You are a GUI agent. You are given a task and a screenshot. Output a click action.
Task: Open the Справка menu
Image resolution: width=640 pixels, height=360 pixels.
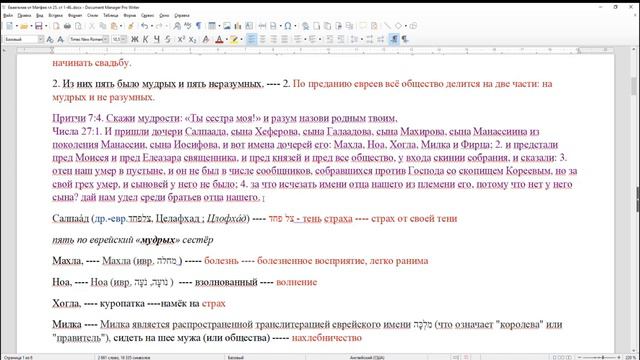click(x=182, y=16)
